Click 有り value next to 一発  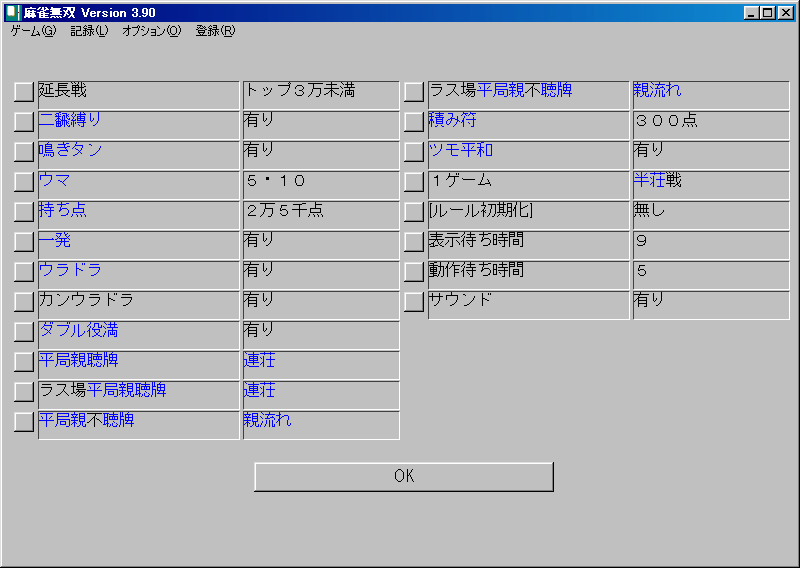321,245
